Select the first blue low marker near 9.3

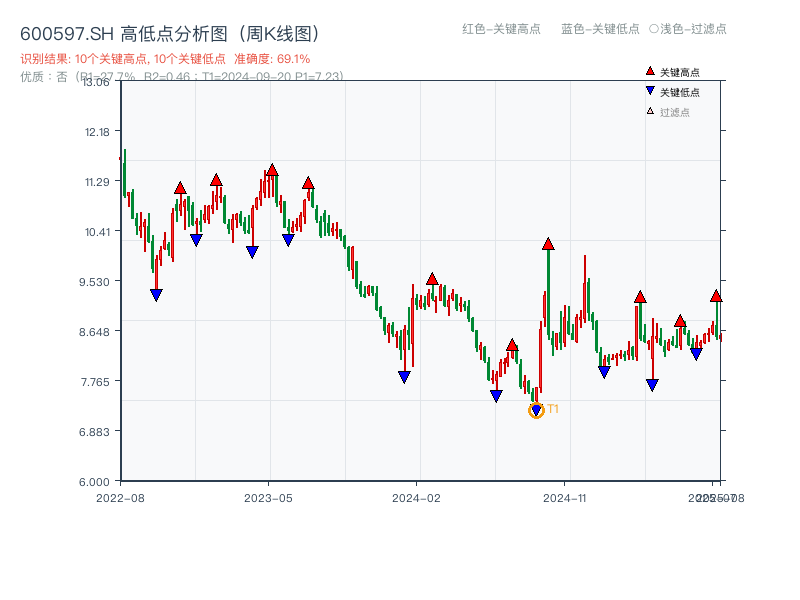point(157,295)
